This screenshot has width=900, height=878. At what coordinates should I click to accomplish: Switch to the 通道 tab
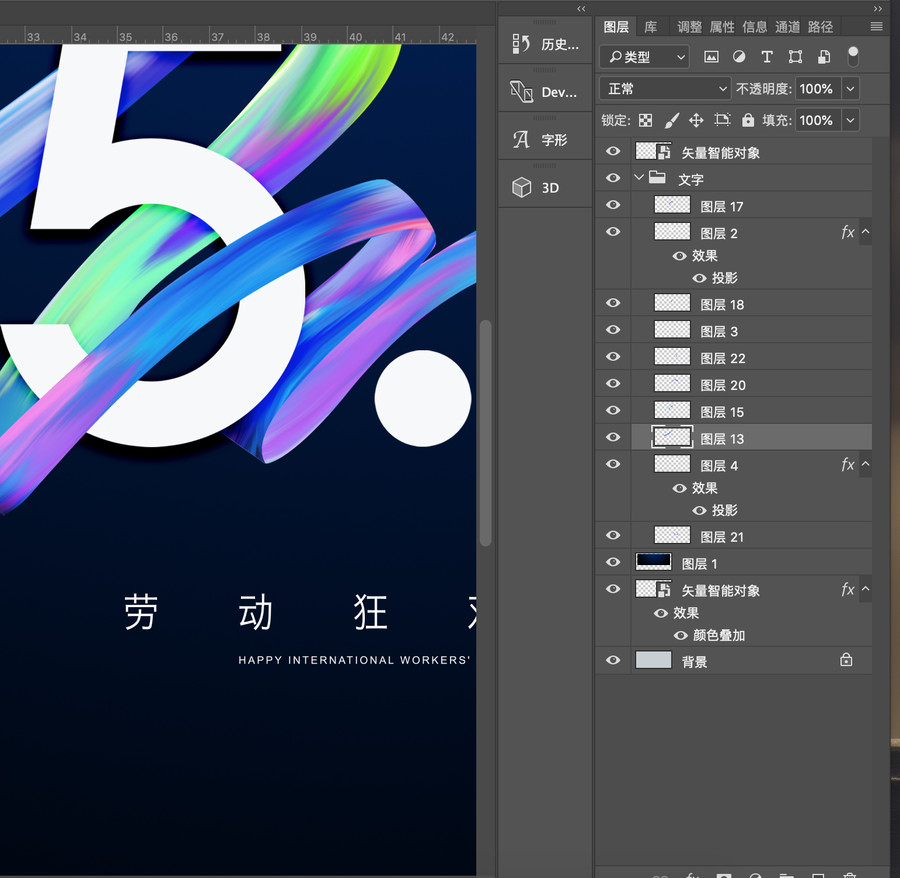(x=788, y=27)
